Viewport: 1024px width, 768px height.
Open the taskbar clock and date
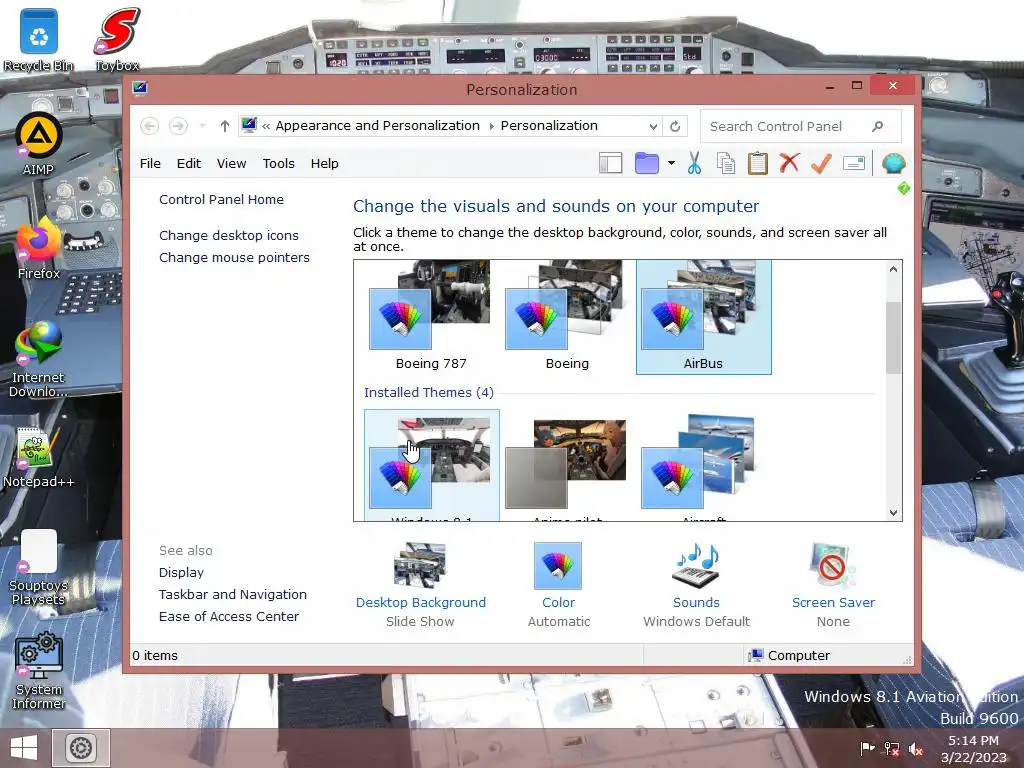click(973, 748)
